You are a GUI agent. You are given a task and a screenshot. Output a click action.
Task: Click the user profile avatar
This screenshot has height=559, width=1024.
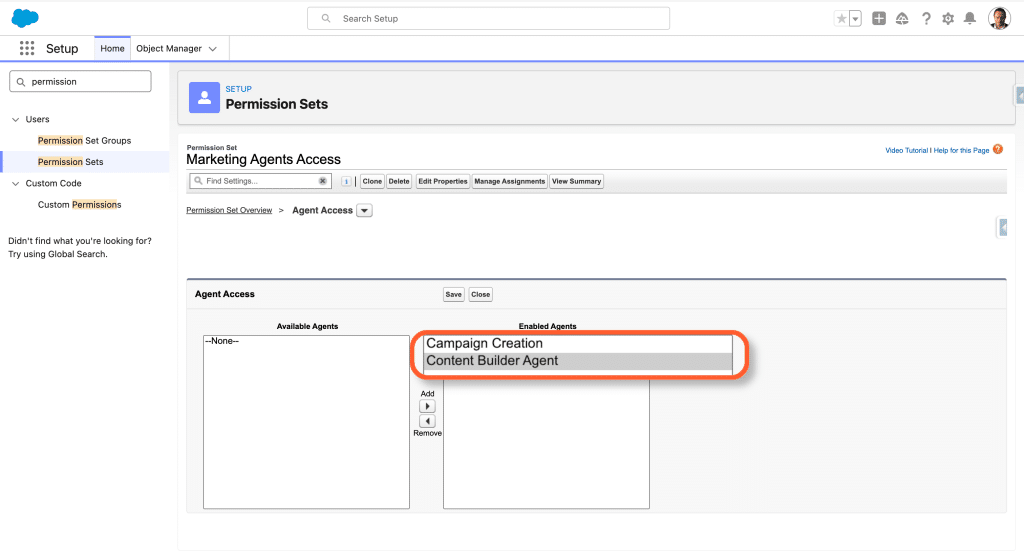pyautogui.click(x=999, y=19)
